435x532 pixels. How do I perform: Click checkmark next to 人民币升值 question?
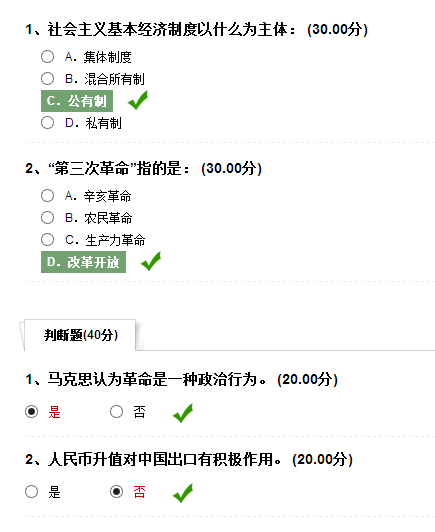coord(183,493)
